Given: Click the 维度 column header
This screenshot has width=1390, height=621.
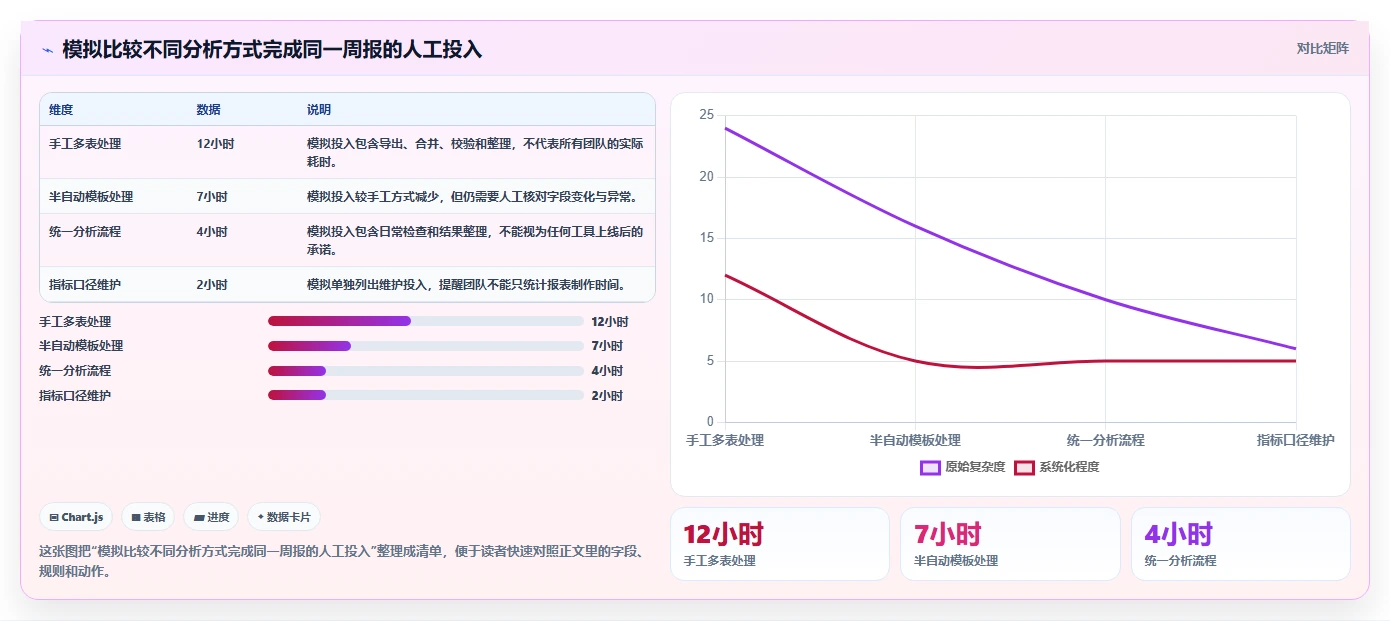Looking at the screenshot, I should point(61,109).
